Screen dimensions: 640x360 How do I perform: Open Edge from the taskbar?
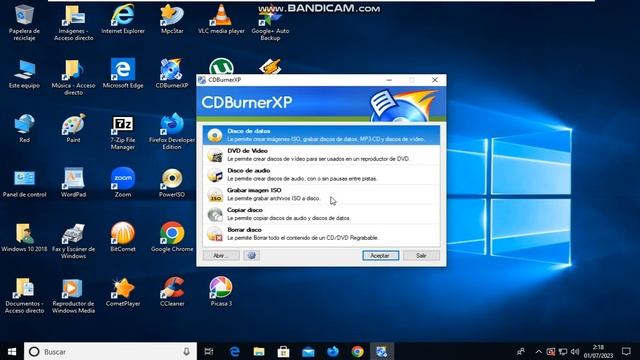click(234, 351)
